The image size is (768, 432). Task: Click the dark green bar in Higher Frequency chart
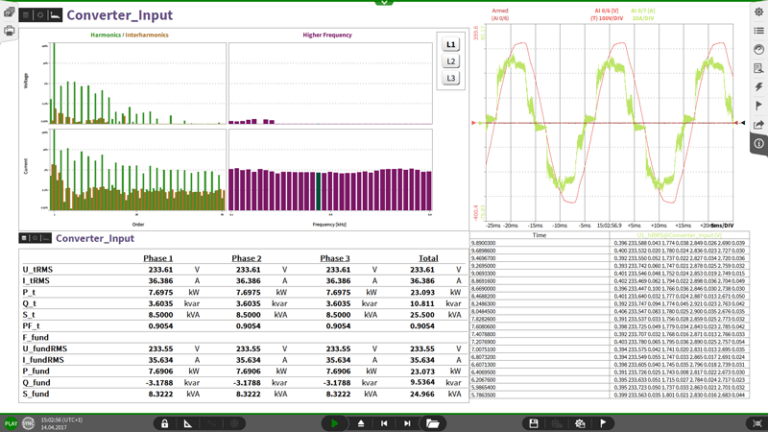319,192
